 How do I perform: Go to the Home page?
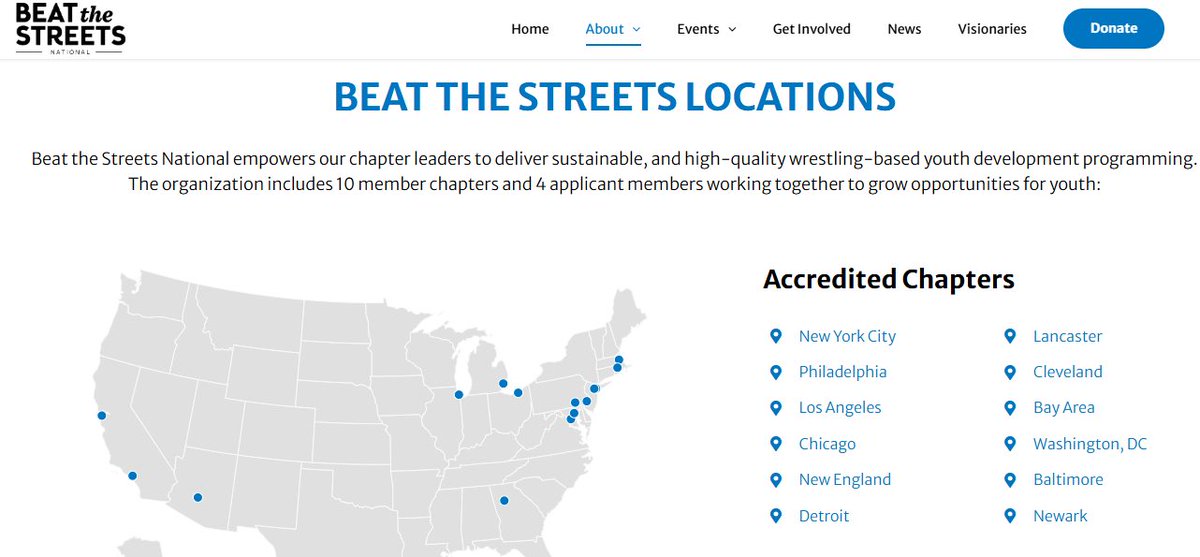[x=530, y=29]
